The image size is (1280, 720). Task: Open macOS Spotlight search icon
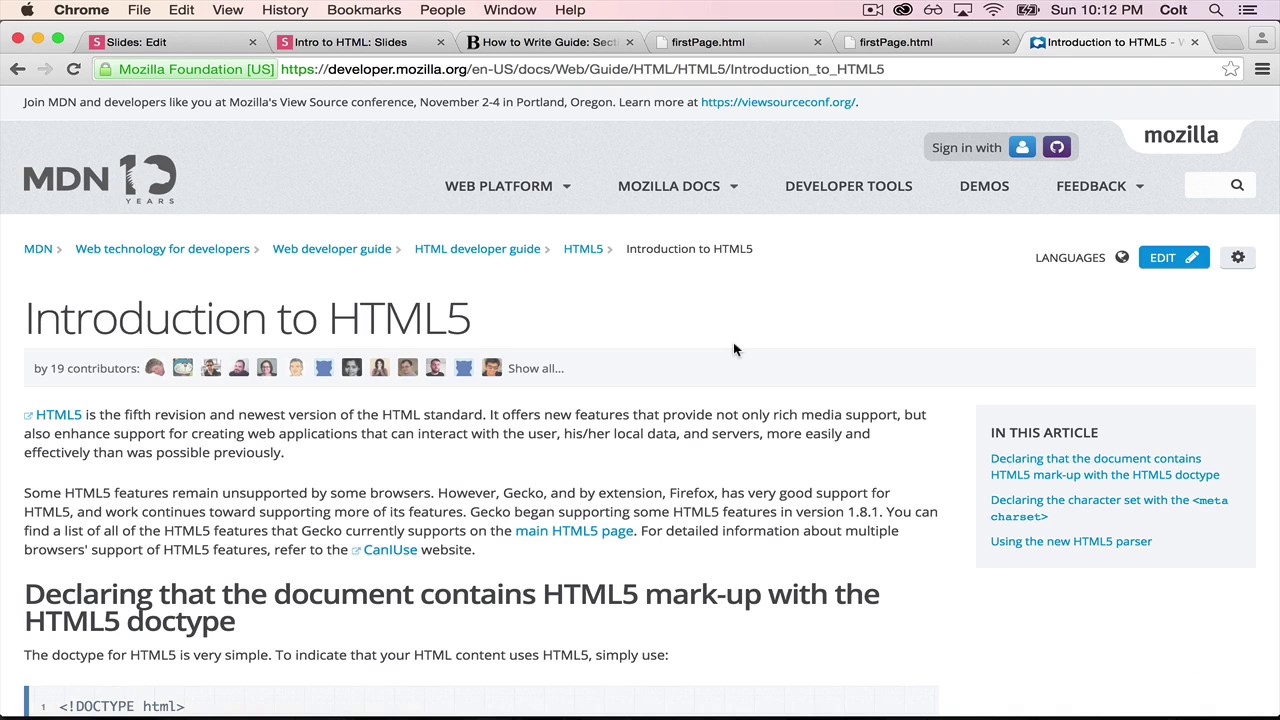pos(1216,10)
